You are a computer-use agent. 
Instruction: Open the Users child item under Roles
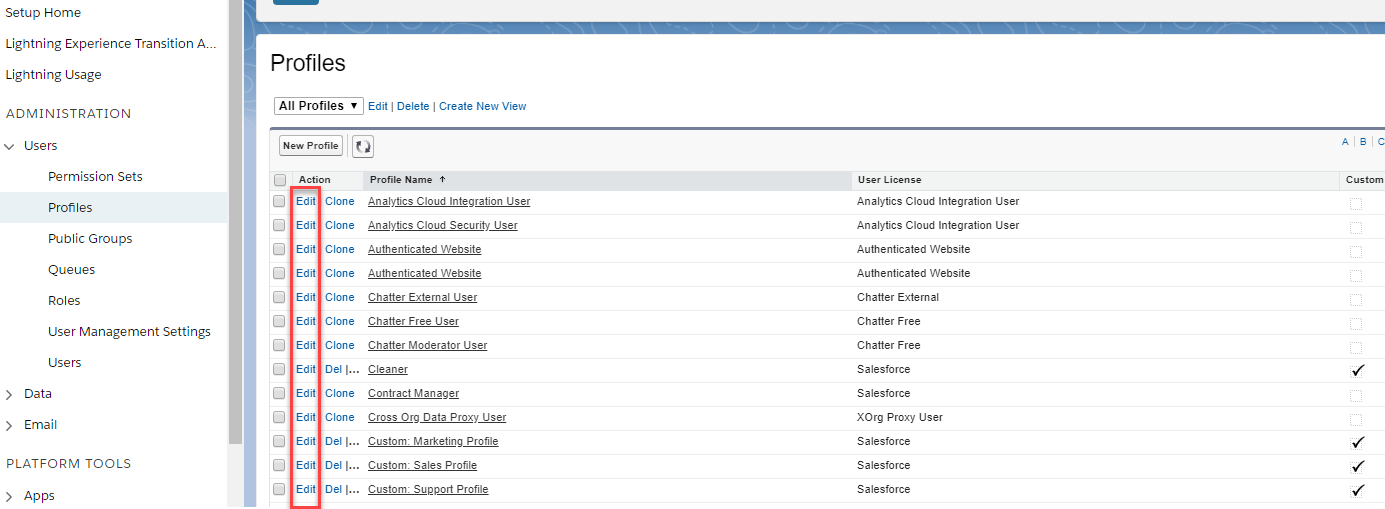tap(65, 363)
